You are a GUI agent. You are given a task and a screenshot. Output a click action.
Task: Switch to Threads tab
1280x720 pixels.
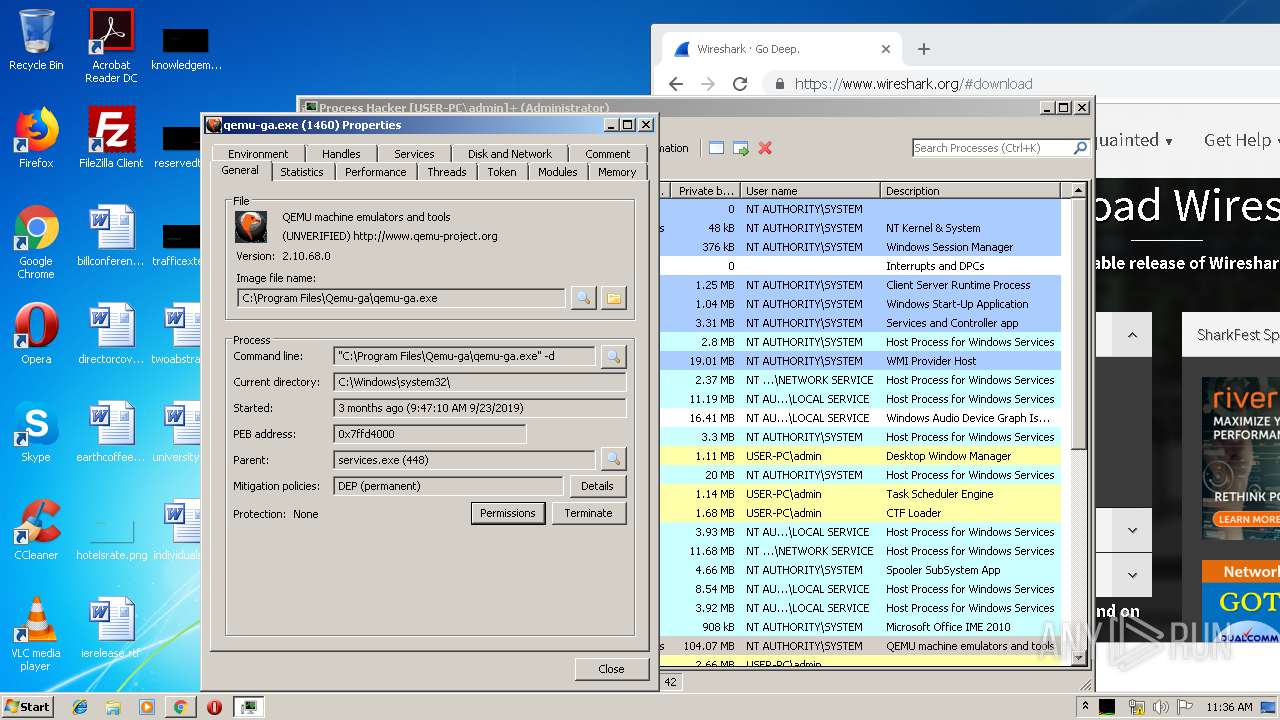point(447,172)
